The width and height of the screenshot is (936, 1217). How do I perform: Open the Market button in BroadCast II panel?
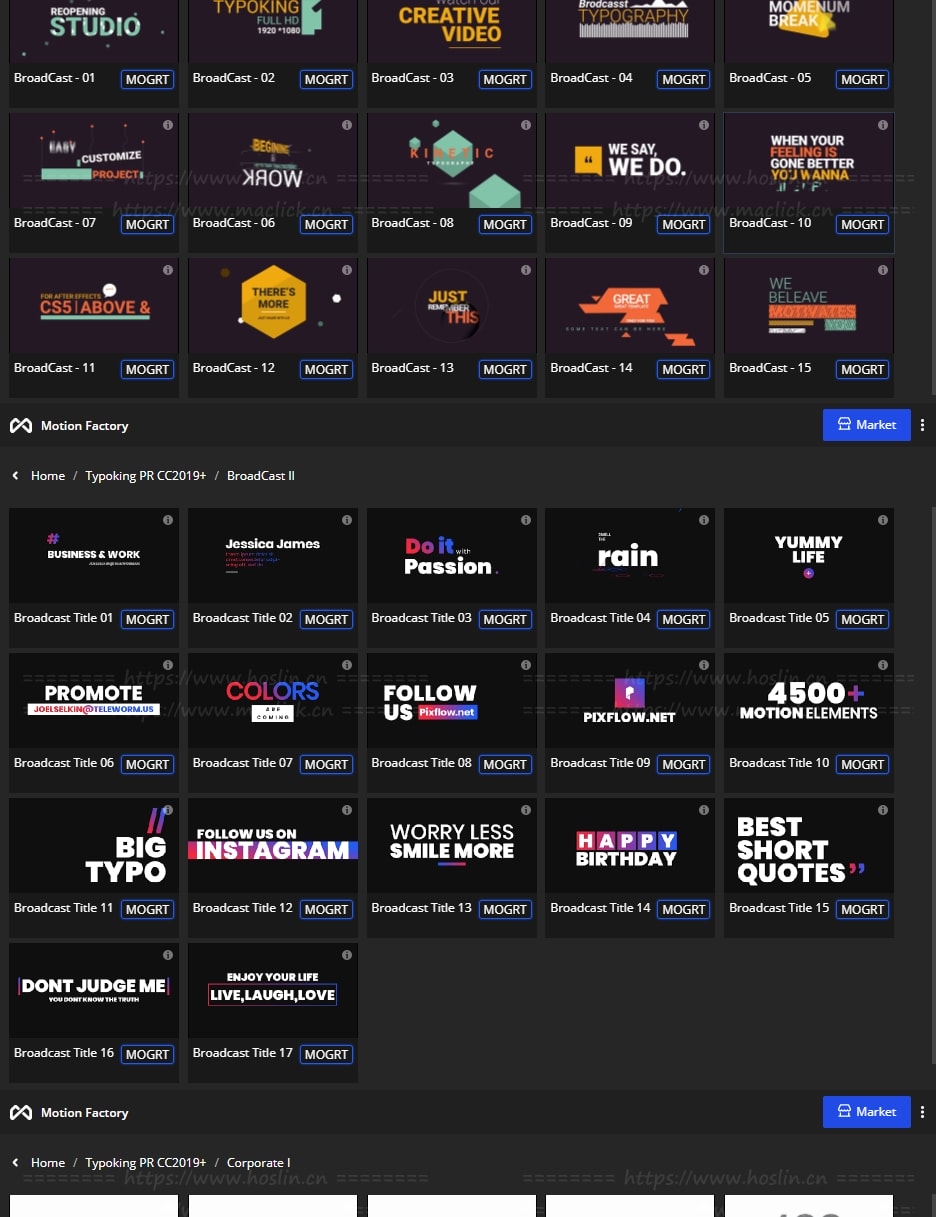click(x=866, y=425)
